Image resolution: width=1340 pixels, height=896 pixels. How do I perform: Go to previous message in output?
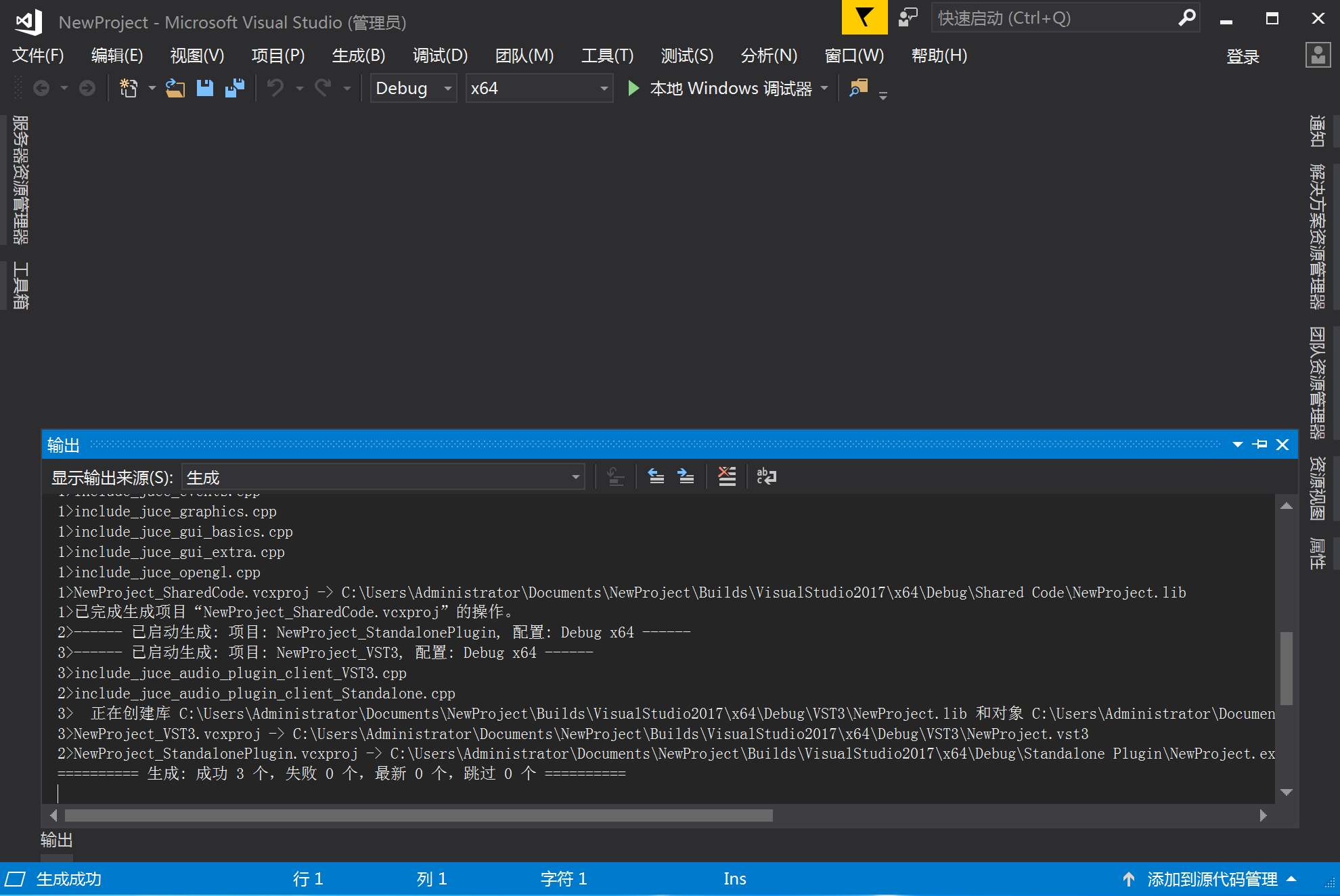click(x=656, y=476)
